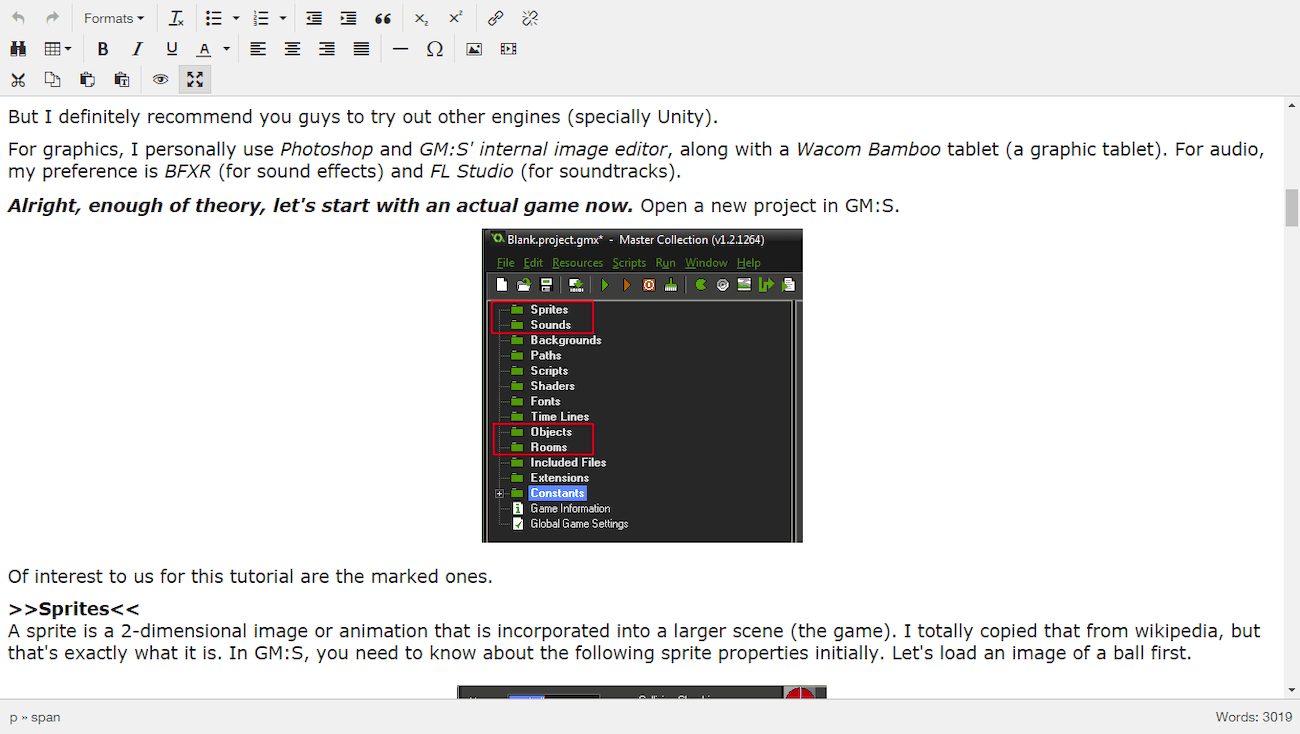Toggle bold formatting
Image resolution: width=1300 pixels, height=734 pixels.
pos(103,49)
